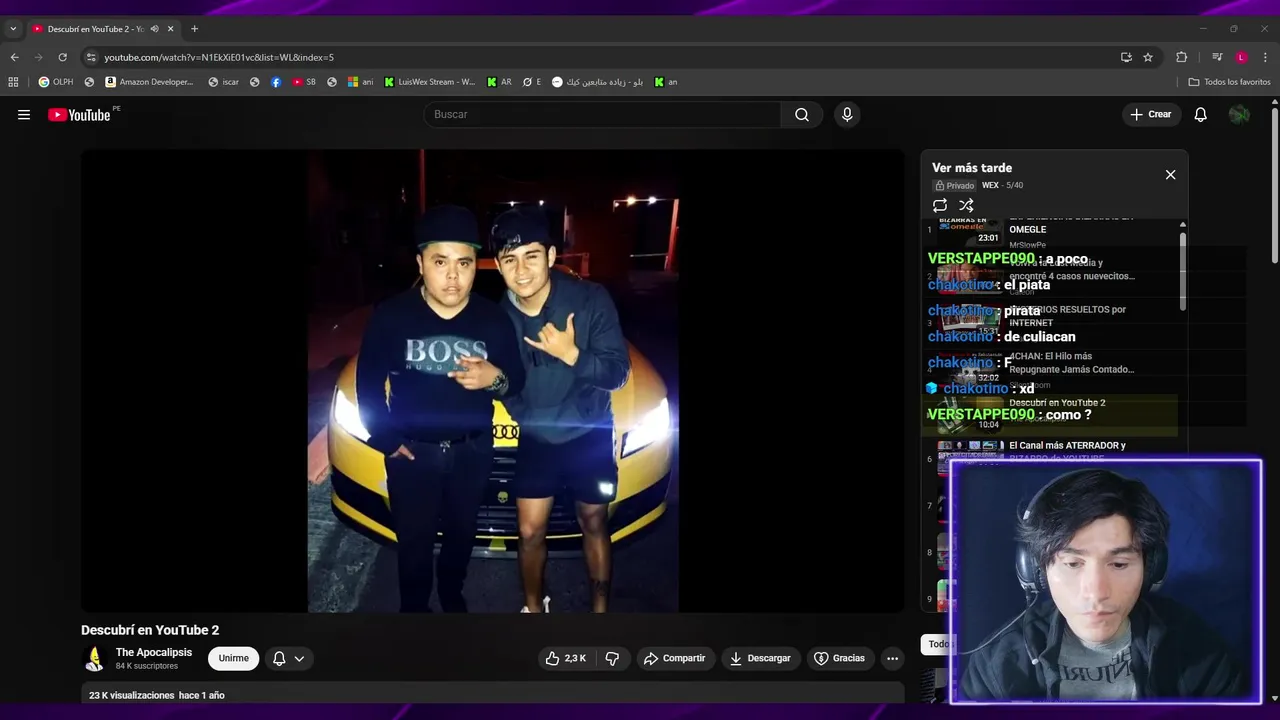Viewport: 1280px width, 720px height.
Task: Open Chrome three-dot menu
Action: 1265,57
